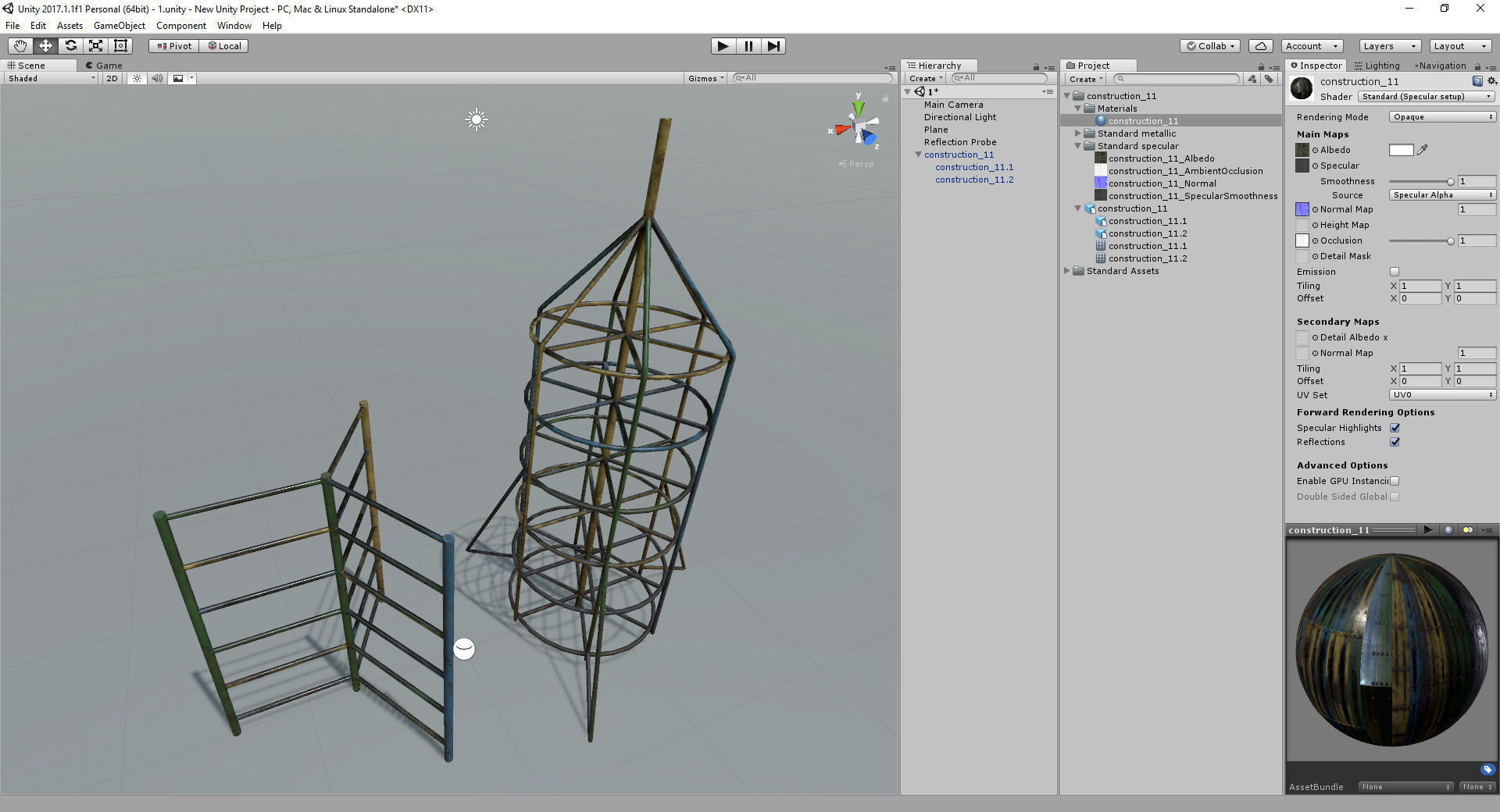This screenshot has width=1500, height=812.
Task: Toggle Pivot handle position button
Action: click(174, 46)
